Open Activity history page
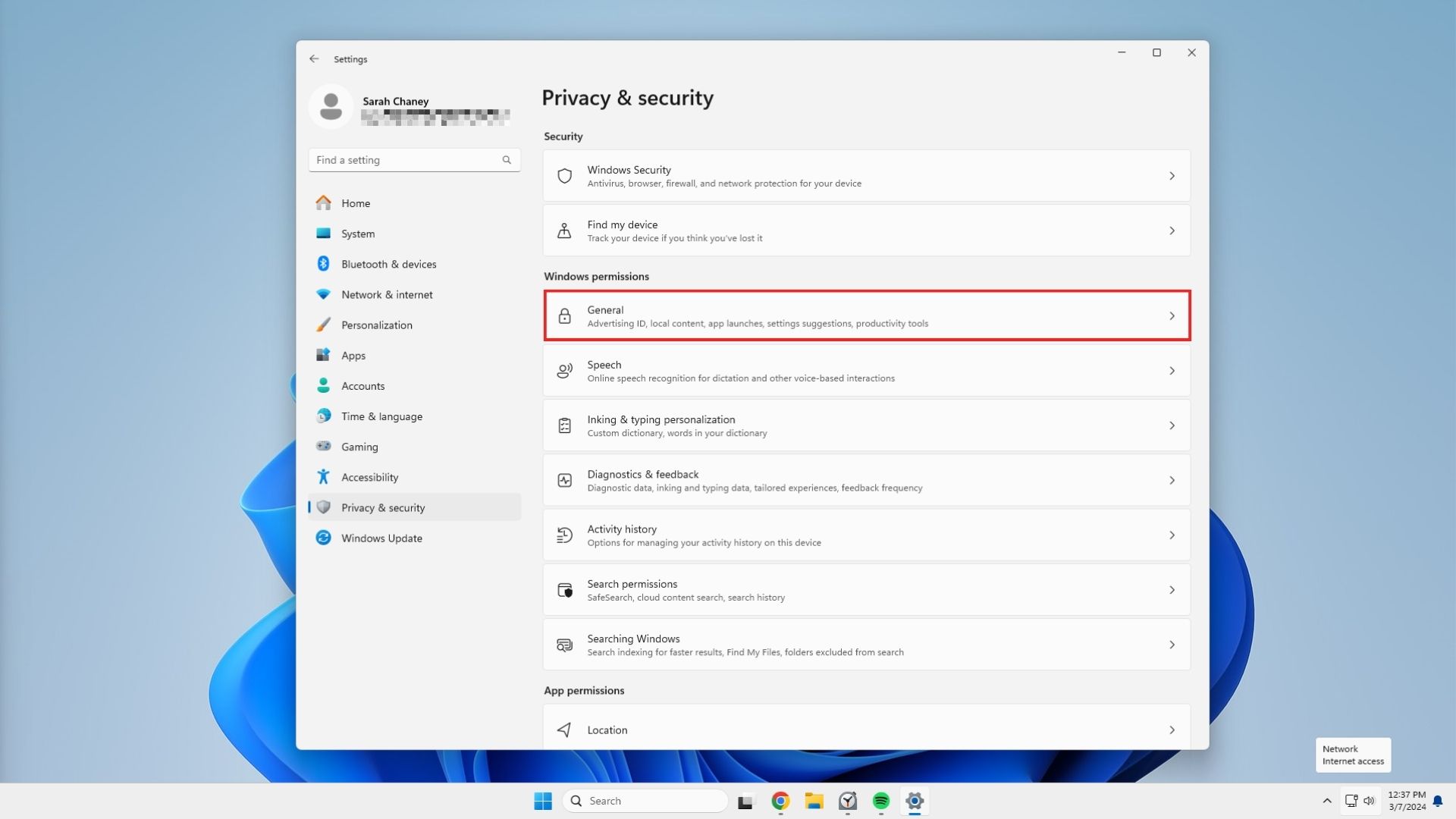 pos(867,535)
